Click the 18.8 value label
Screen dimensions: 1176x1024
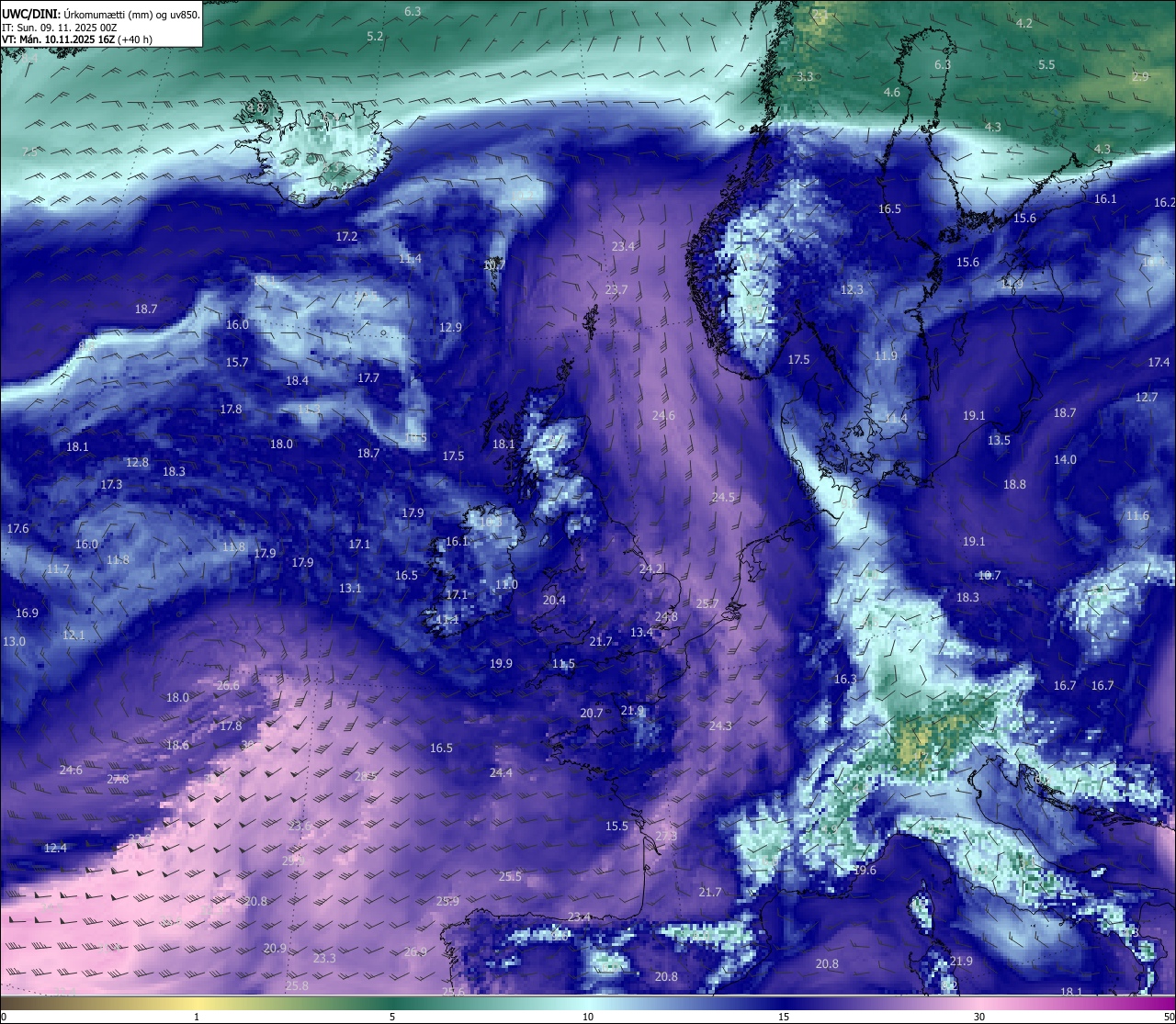click(x=1014, y=484)
